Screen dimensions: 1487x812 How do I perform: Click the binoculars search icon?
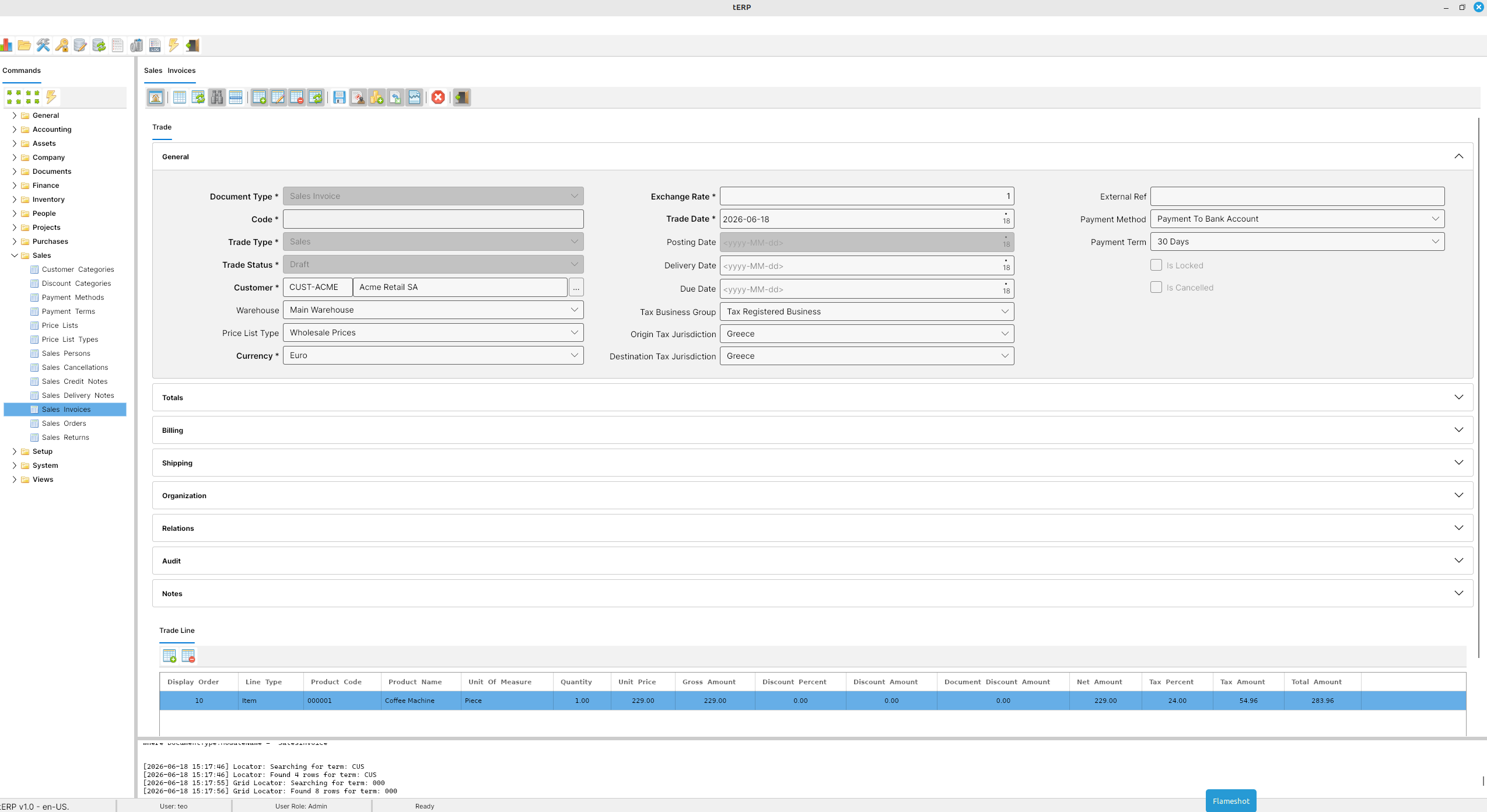click(x=217, y=97)
